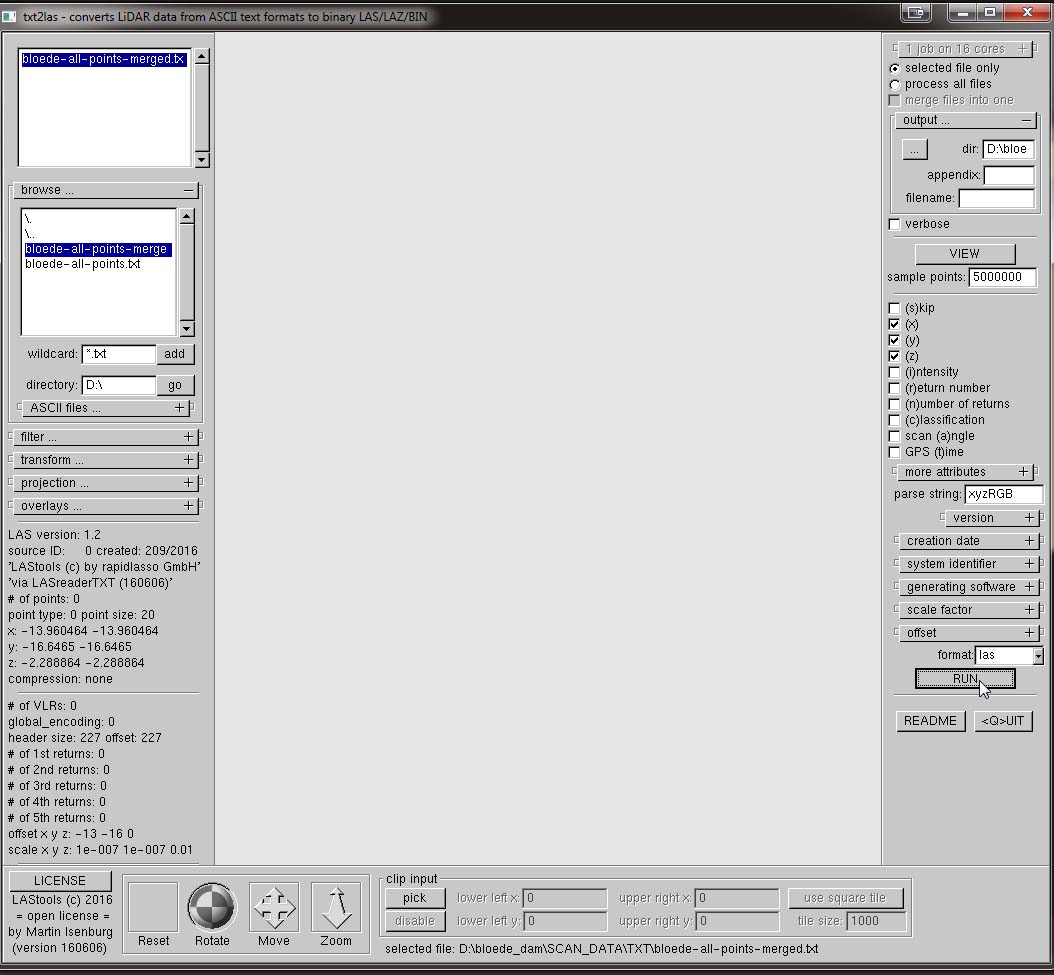Click the '\..' parent directory entry
This screenshot has width=1054, height=975.
coord(30,234)
